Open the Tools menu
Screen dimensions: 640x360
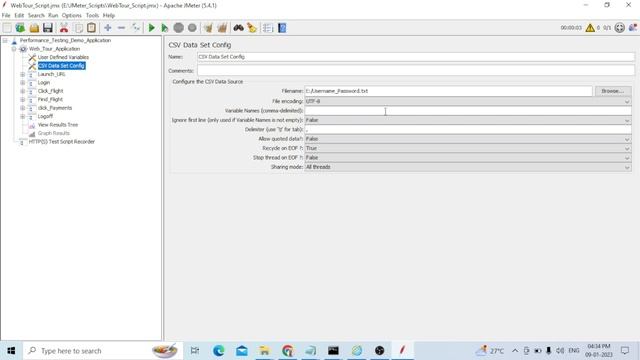[92, 15]
